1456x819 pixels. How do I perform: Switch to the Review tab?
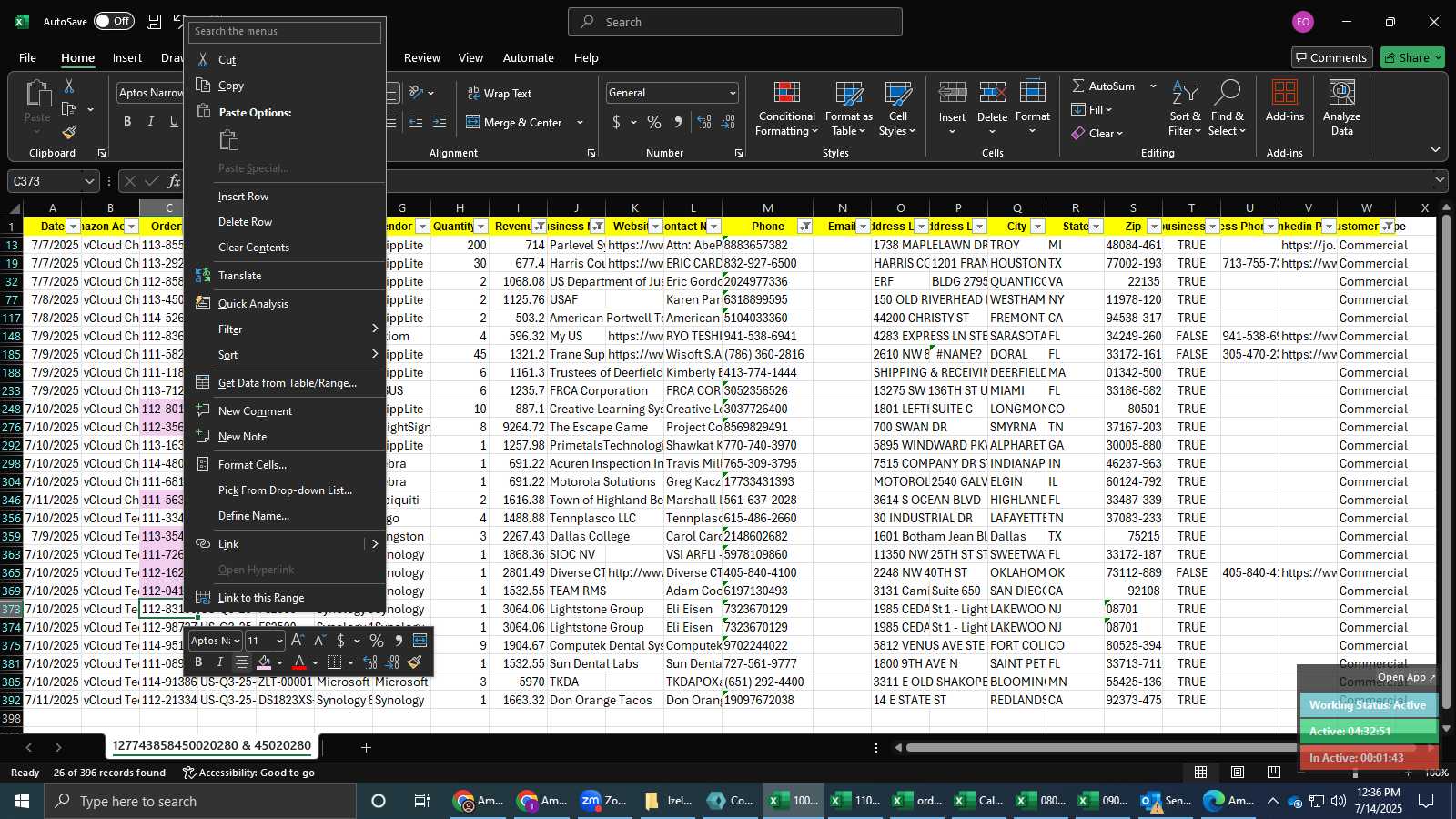click(422, 57)
